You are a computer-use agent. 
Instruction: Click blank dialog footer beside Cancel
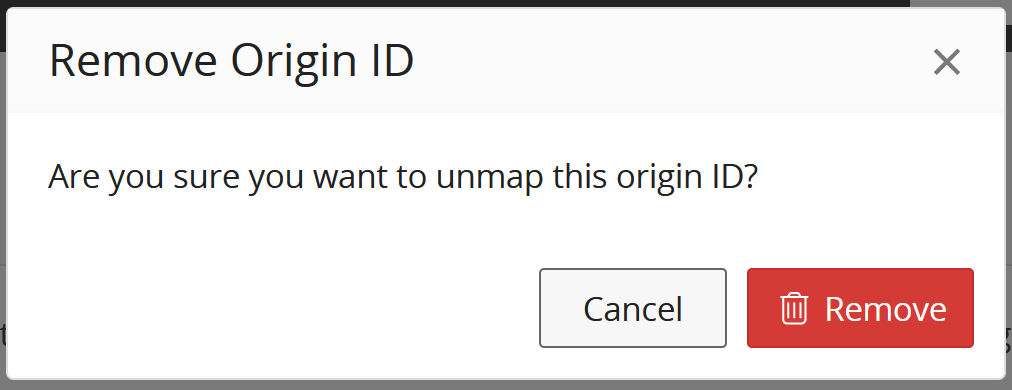pyautogui.click(x=271, y=308)
